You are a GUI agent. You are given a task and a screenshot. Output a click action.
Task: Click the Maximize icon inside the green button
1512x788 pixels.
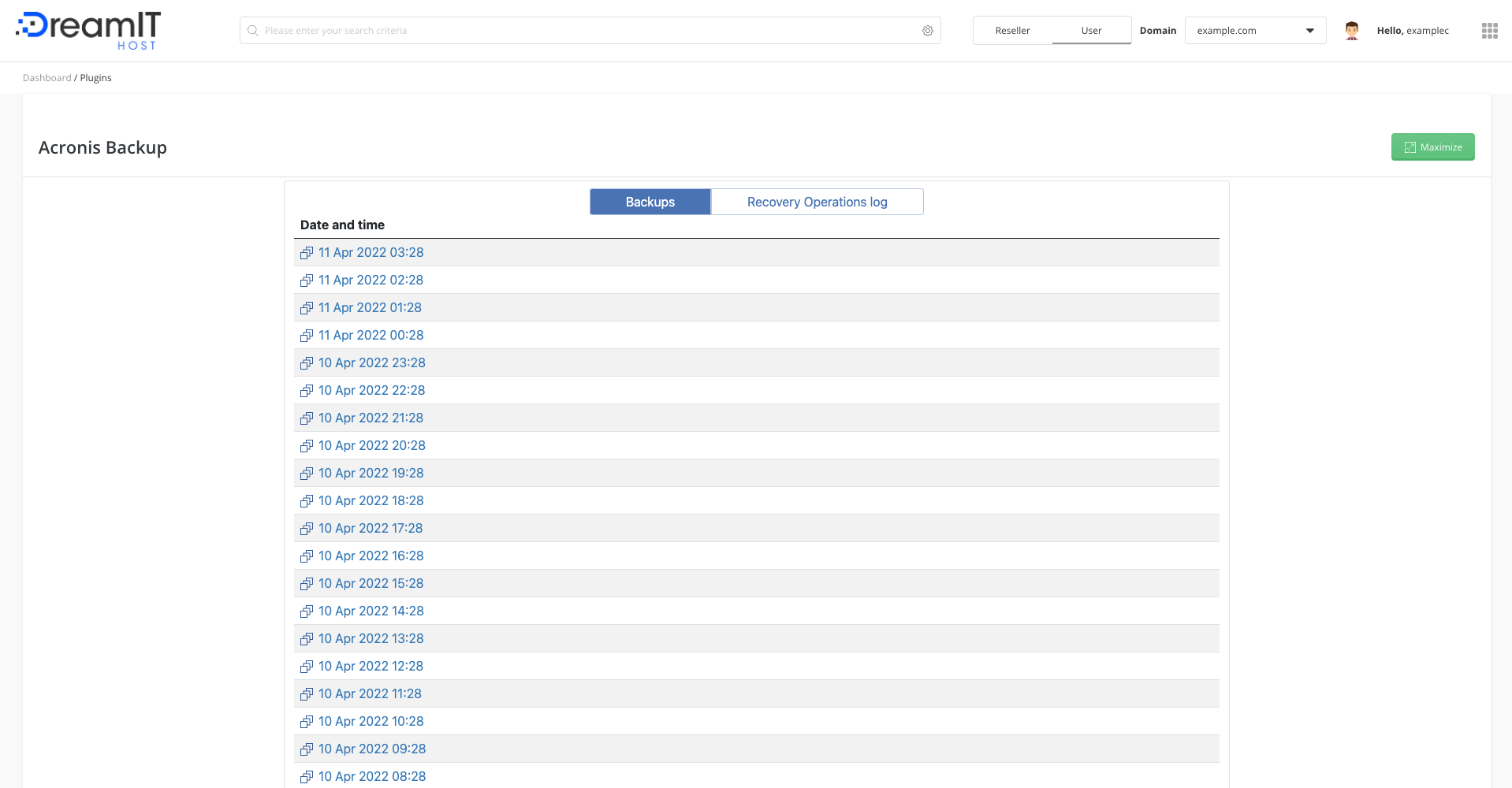(1410, 147)
